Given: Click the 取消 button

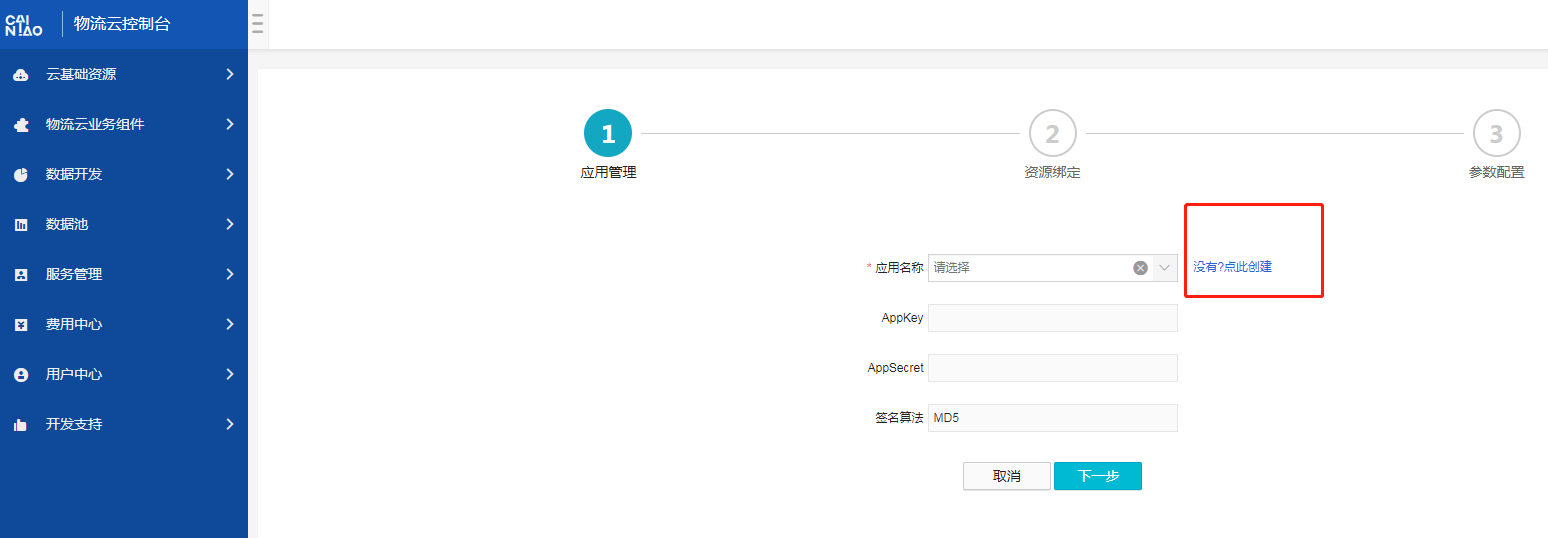Looking at the screenshot, I should pos(1006,476).
